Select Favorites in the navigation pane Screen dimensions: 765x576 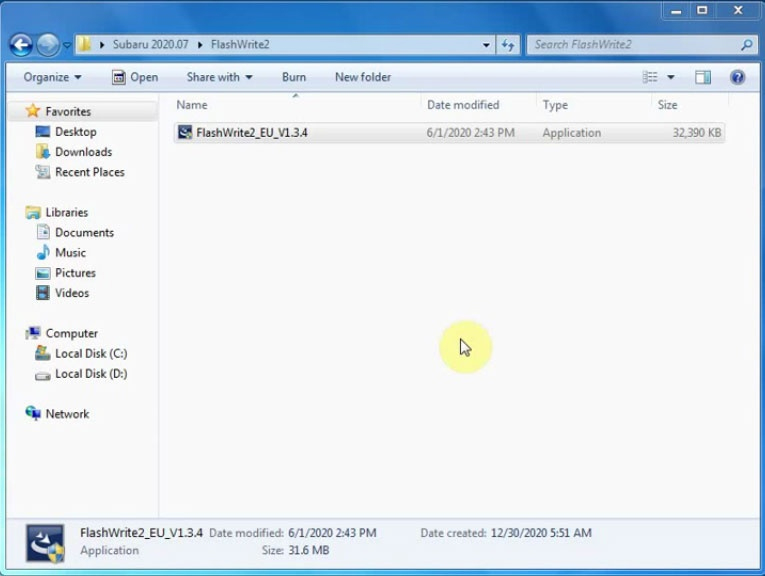click(68, 112)
